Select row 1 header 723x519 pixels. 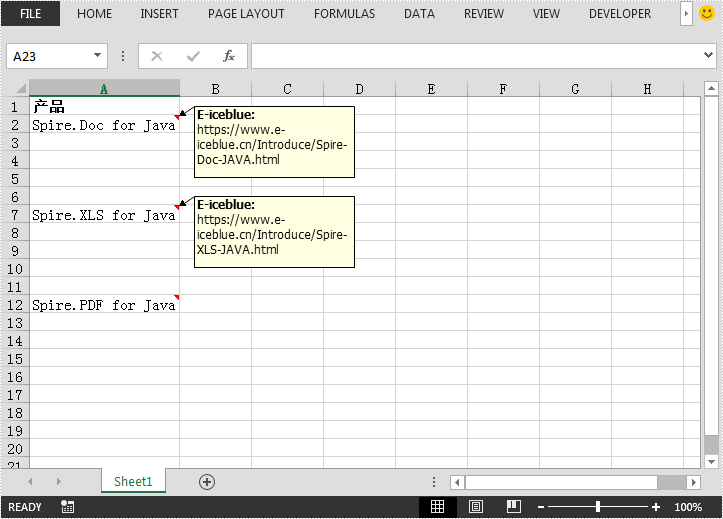pyautogui.click(x=15, y=107)
